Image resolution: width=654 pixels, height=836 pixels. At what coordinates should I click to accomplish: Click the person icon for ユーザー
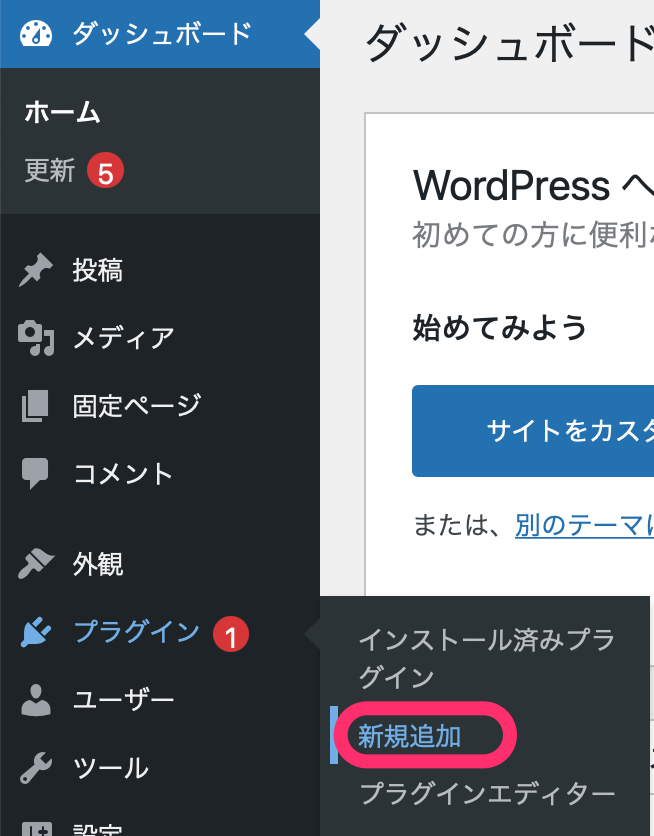pos(36,700)
